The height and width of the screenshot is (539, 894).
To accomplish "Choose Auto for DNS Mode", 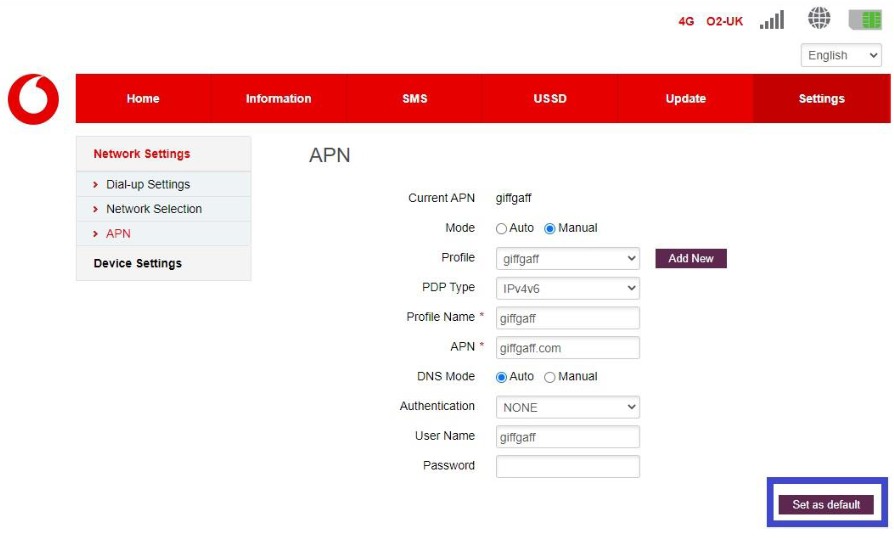I will (x=502, y=377).
